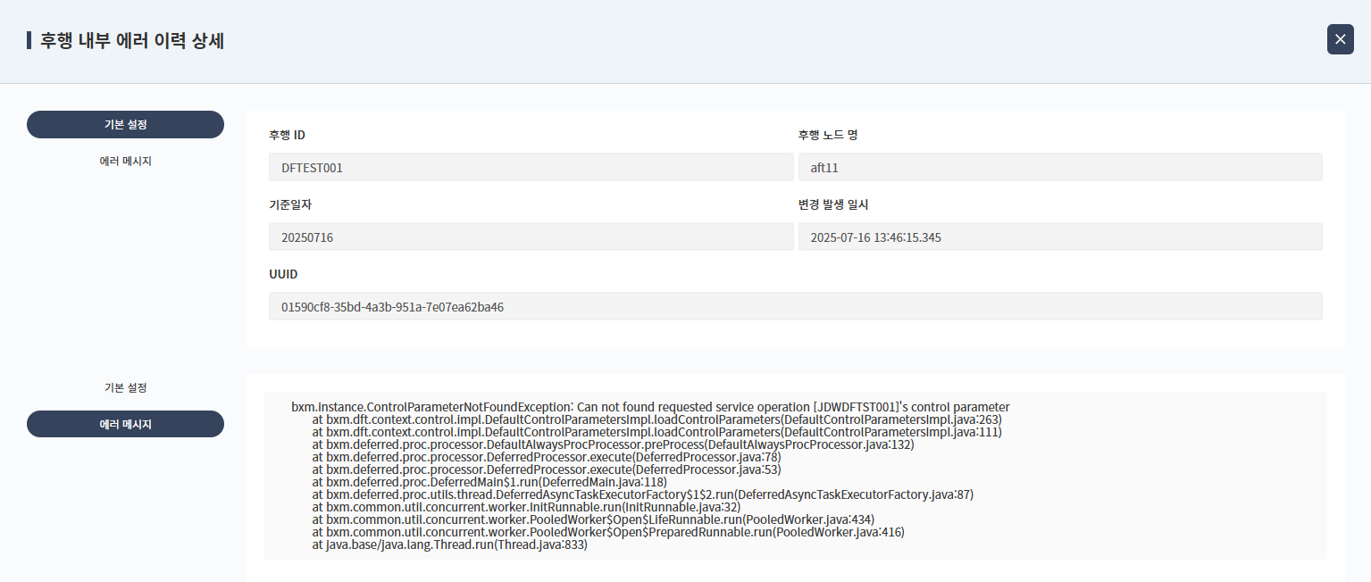Click the ControlParameterNotFoundException message line

650,407
